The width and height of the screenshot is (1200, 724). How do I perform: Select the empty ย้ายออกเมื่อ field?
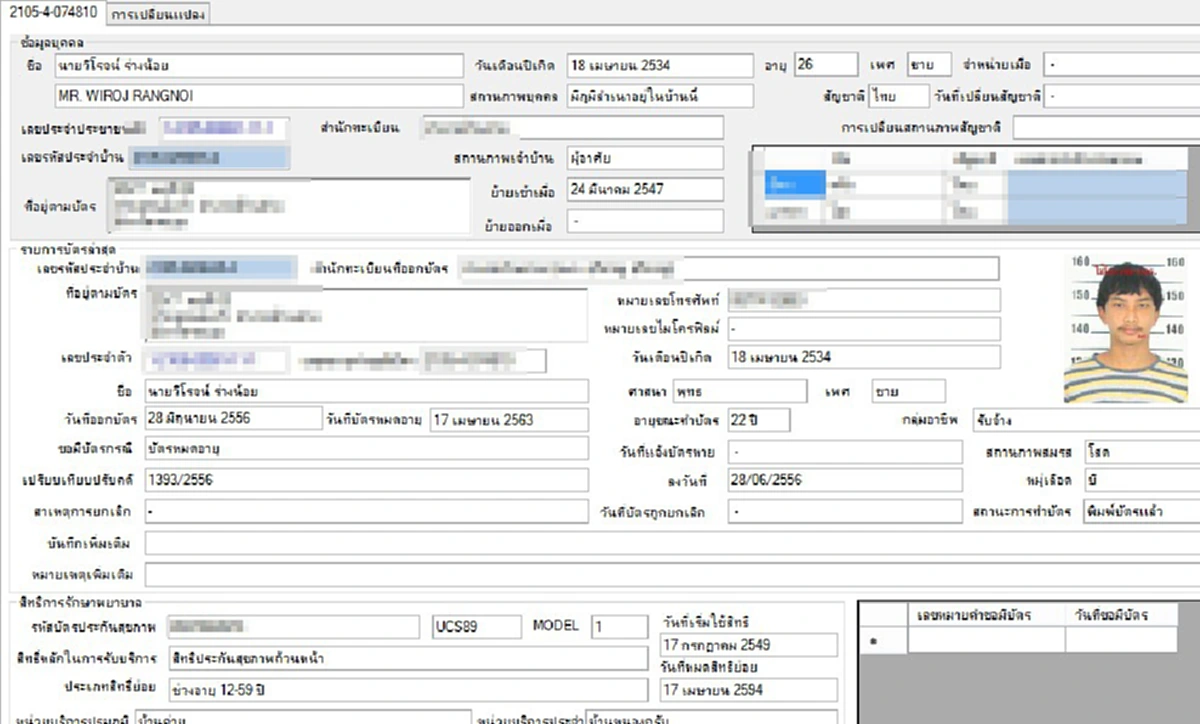(x=644, y=220)
